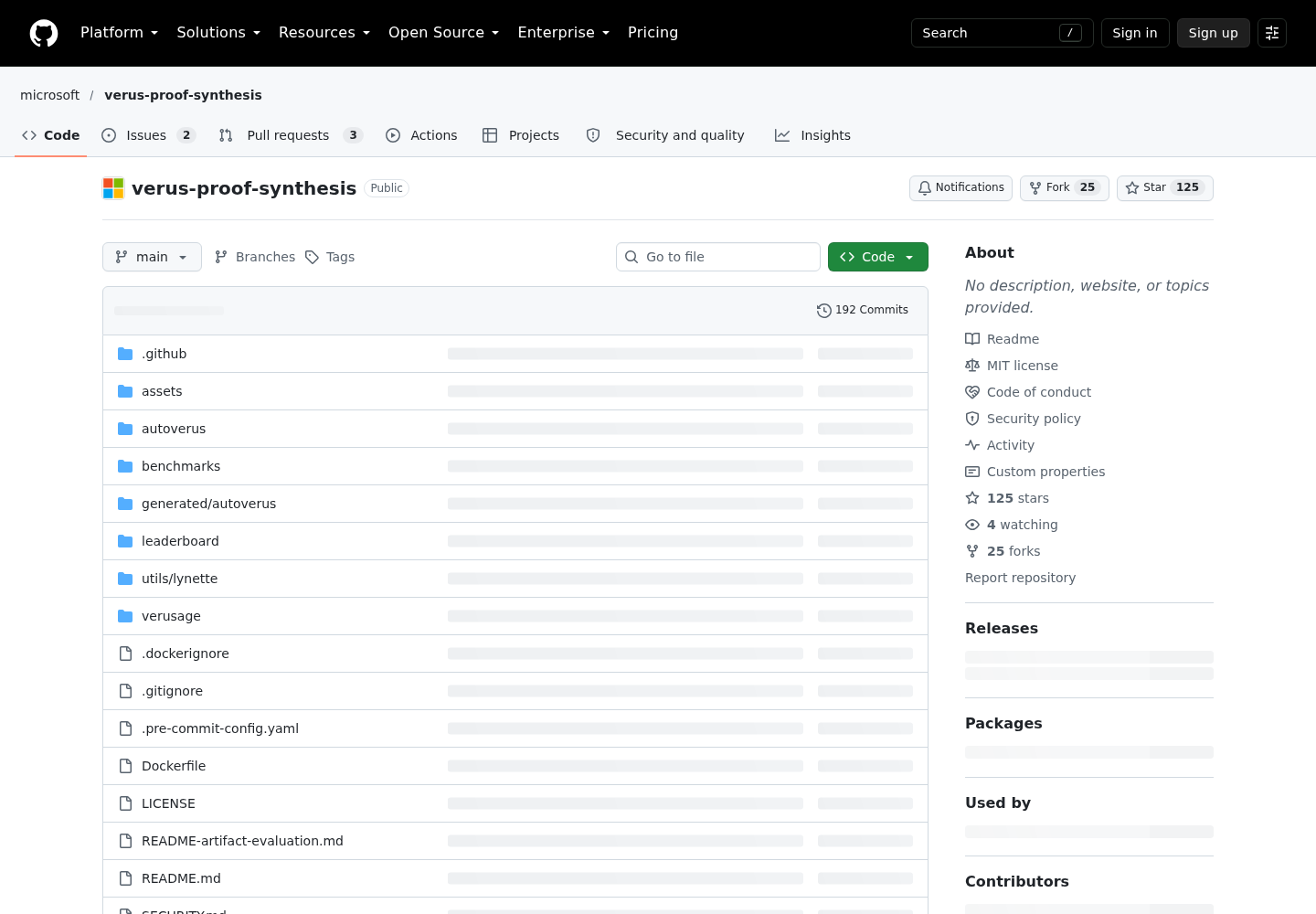Open the Pricing link
The height and width of the screenshot is (914, 1316).
click(x=653, y=33)
